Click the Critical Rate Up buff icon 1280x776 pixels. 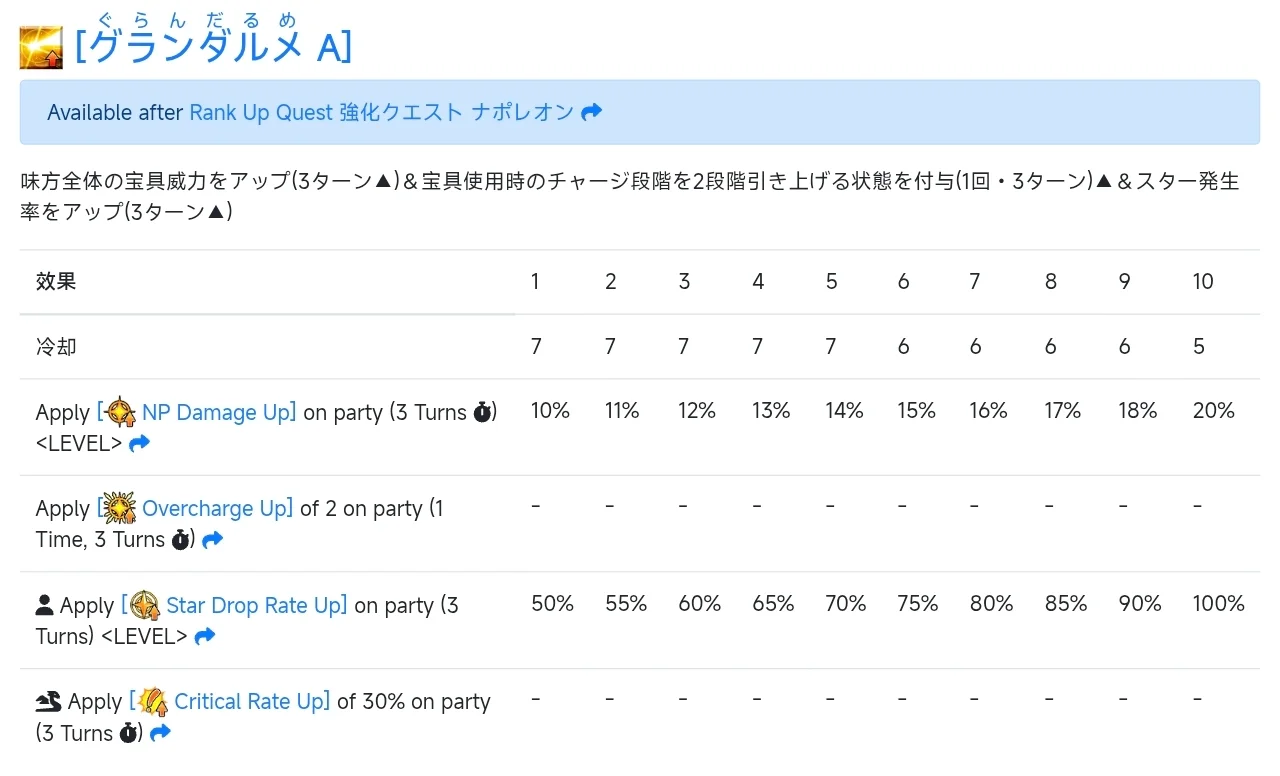[152, 702]
